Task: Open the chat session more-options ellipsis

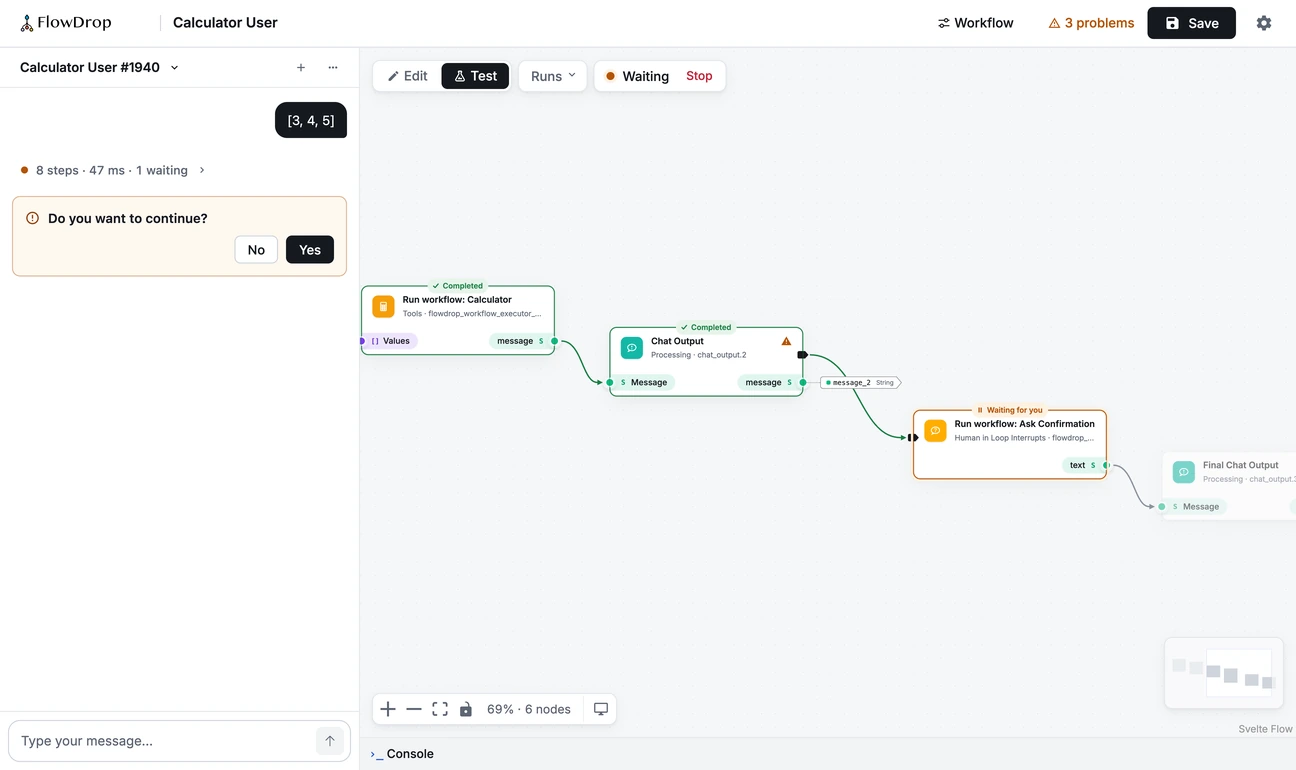Action: coord(333,68)
